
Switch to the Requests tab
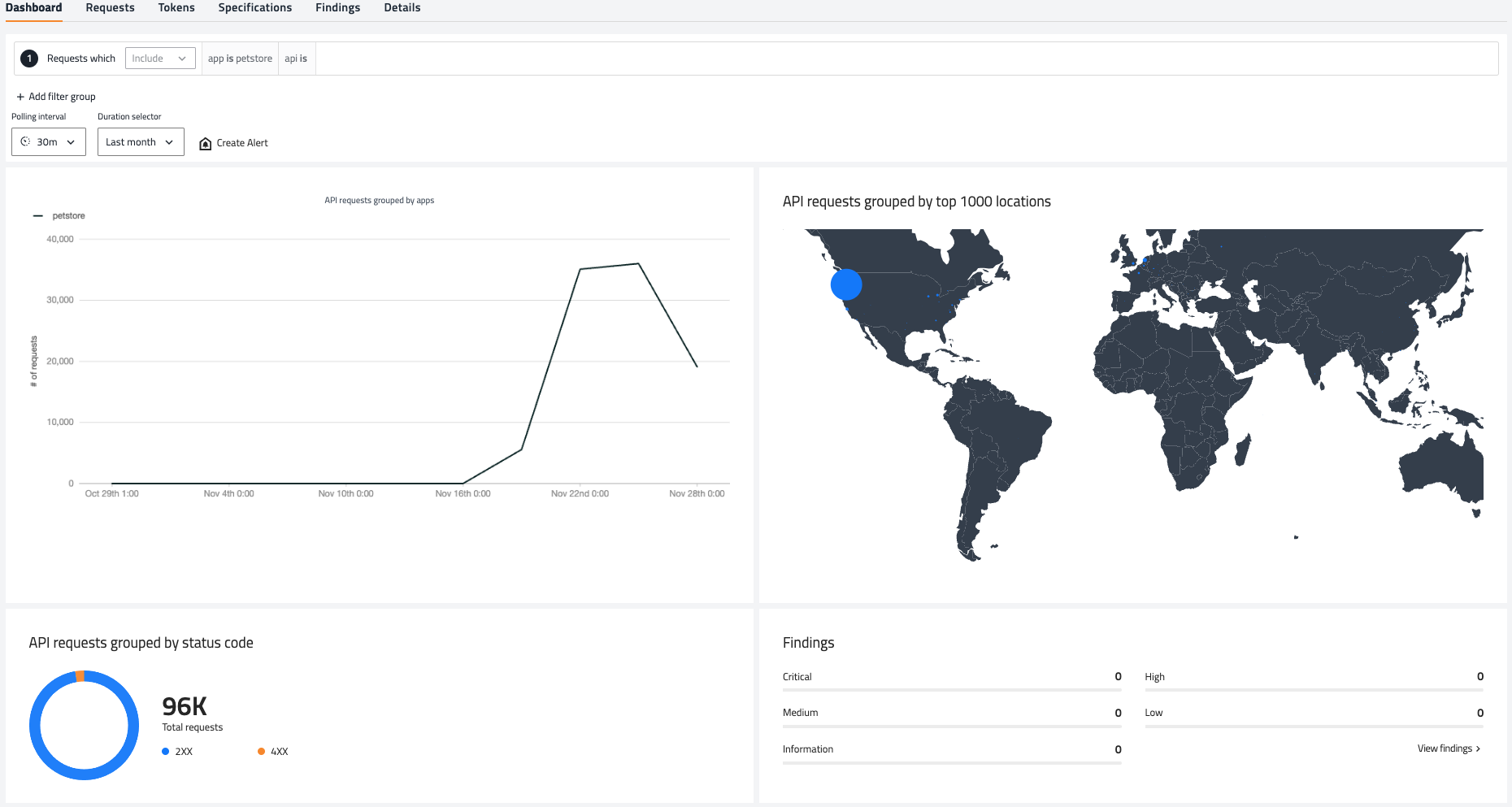(110, 8)
